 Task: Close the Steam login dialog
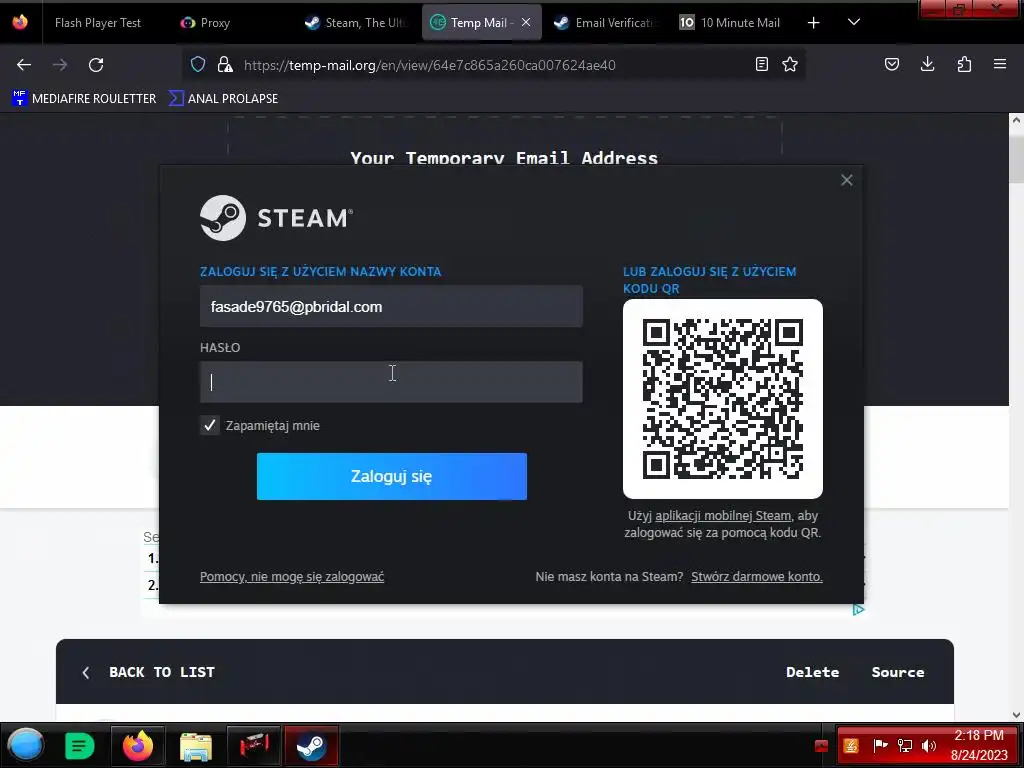point(846,180)
